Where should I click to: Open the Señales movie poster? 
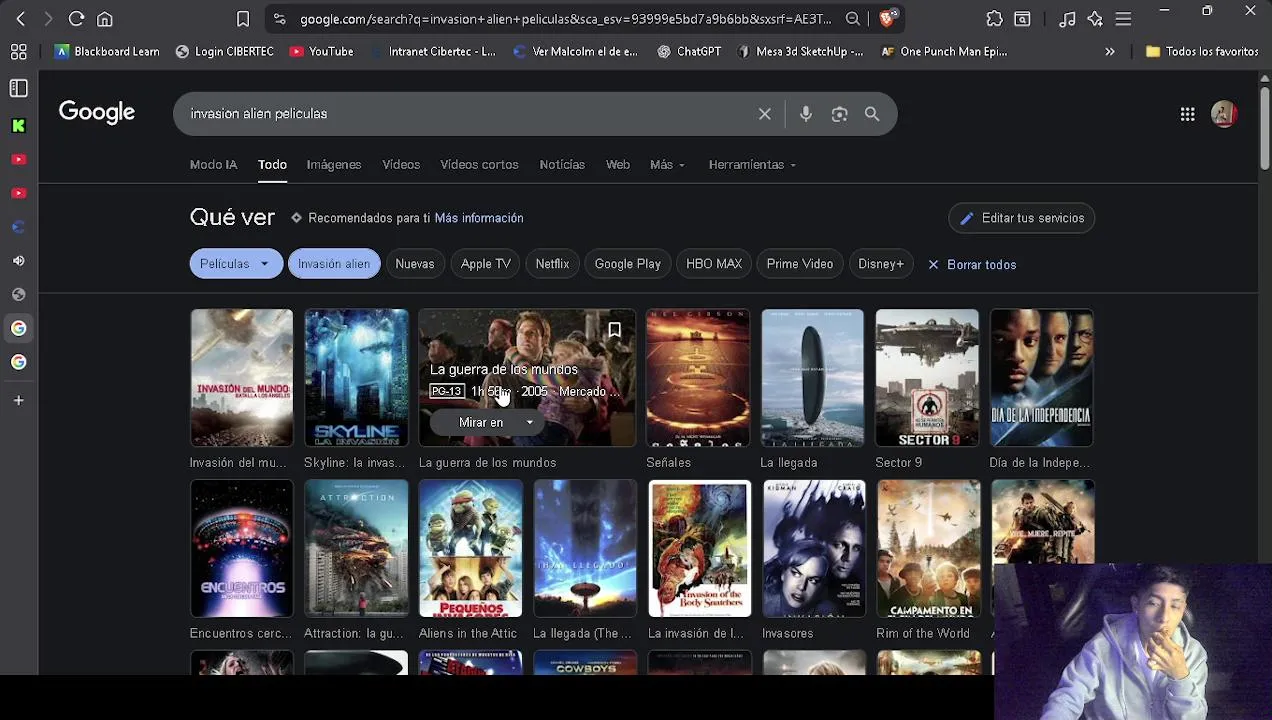point(698,378)
